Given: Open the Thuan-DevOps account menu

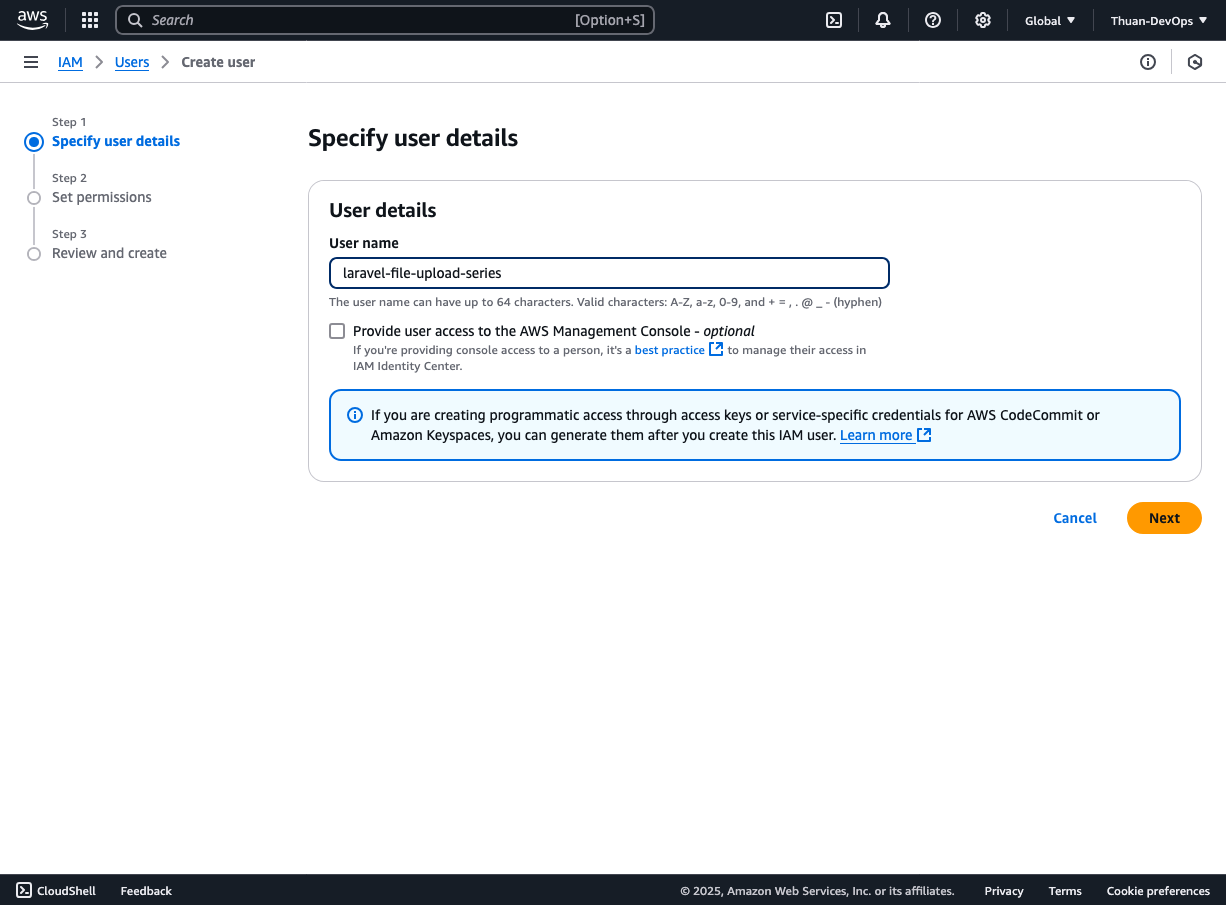Looking at the screenshot, I should 1158,20.
